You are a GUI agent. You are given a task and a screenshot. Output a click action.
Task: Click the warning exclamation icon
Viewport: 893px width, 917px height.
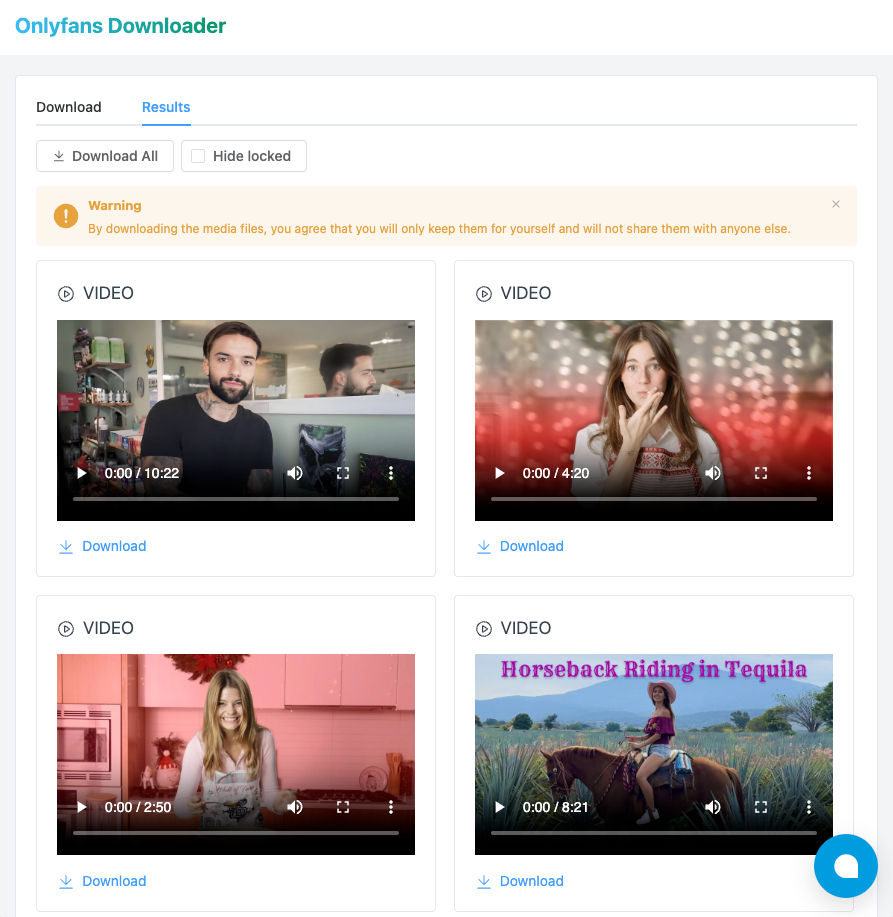point(65,216)
